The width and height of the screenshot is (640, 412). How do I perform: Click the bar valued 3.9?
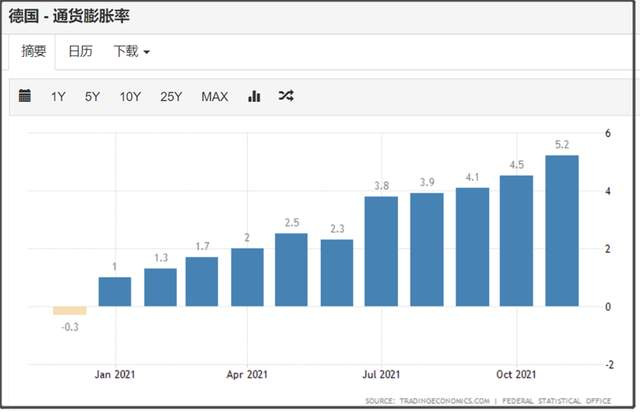pyautogui.click(x=427, y=249)
